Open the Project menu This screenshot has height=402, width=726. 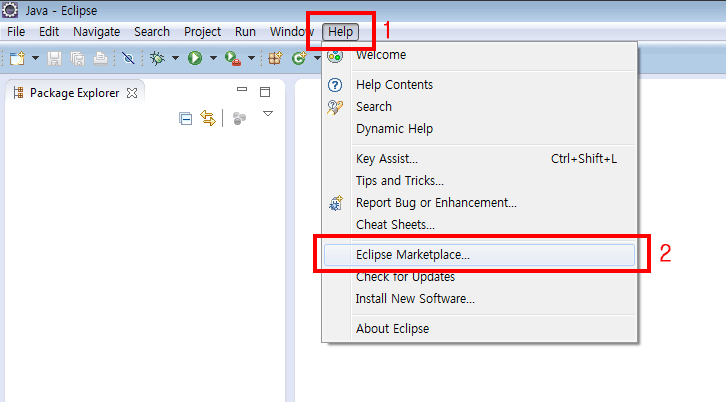(202, 31)
